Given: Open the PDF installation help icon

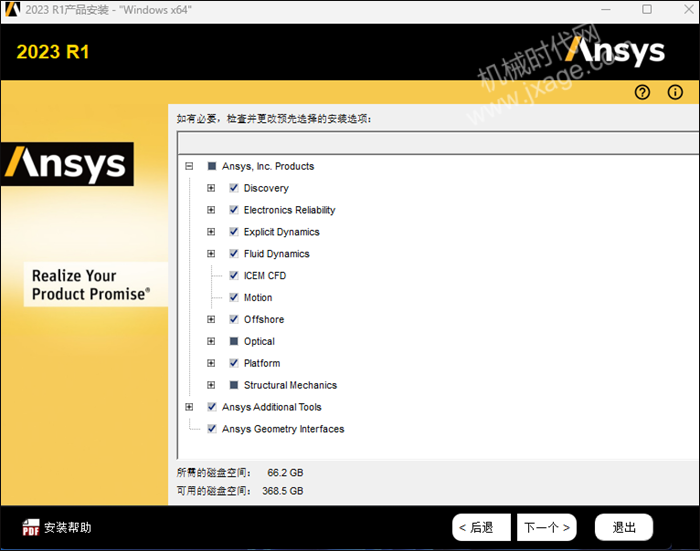Looking at the screenshot, I should point(31,527).
